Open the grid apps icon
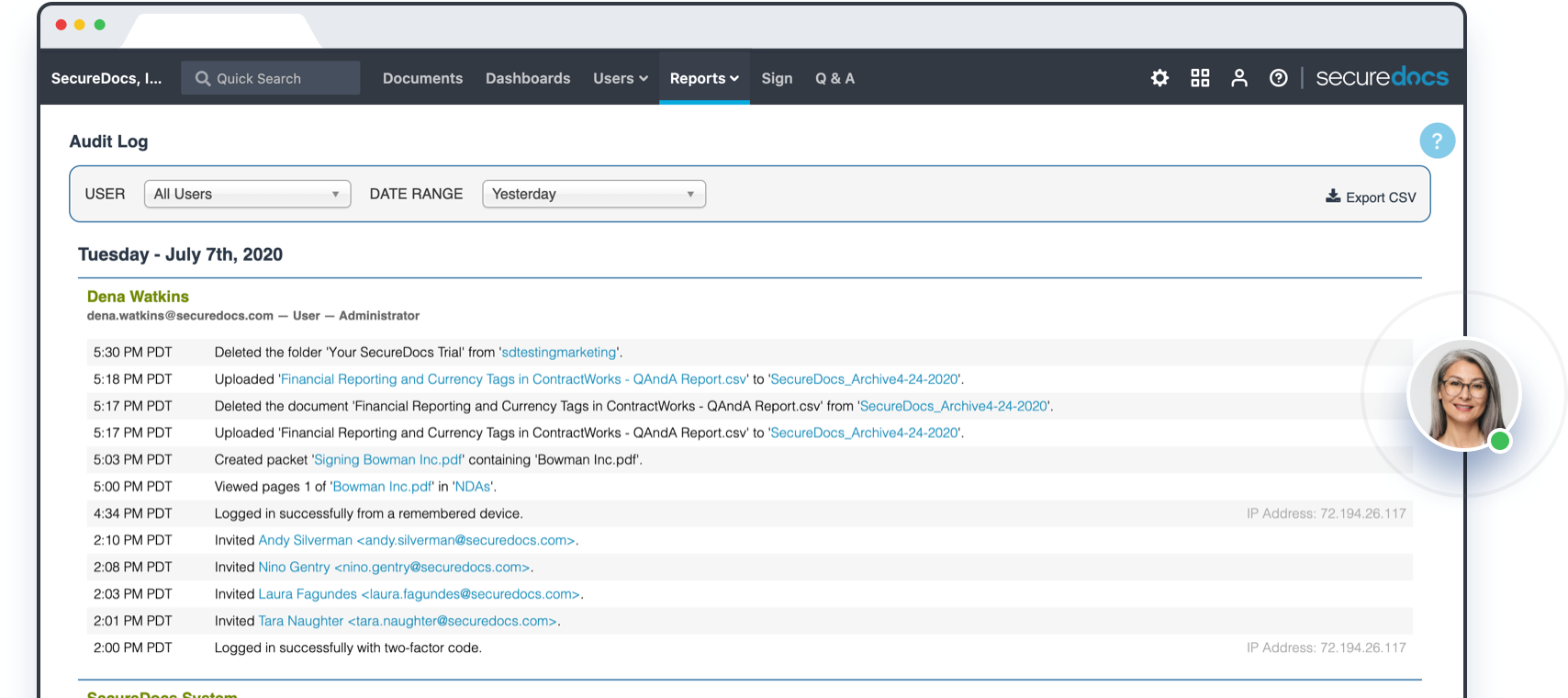The image size is (1568, 698). [1200, 78]
